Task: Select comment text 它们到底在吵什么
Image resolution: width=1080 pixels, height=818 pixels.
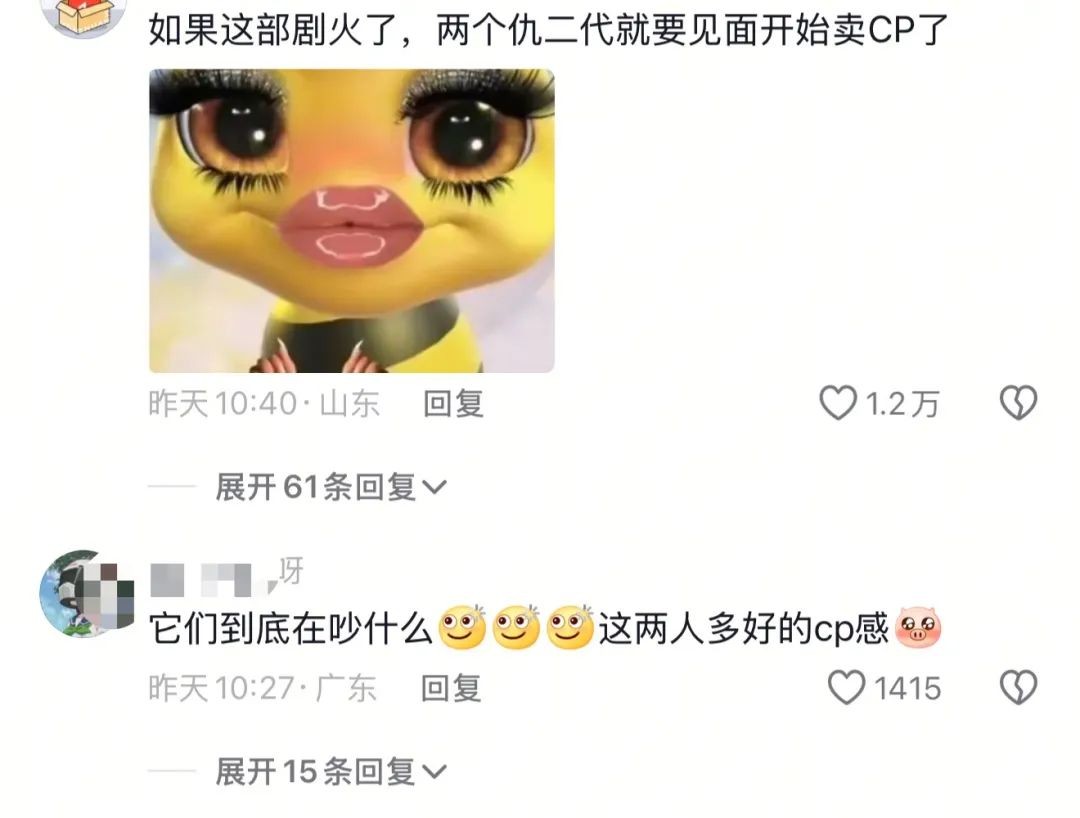Action: (291, 629)
